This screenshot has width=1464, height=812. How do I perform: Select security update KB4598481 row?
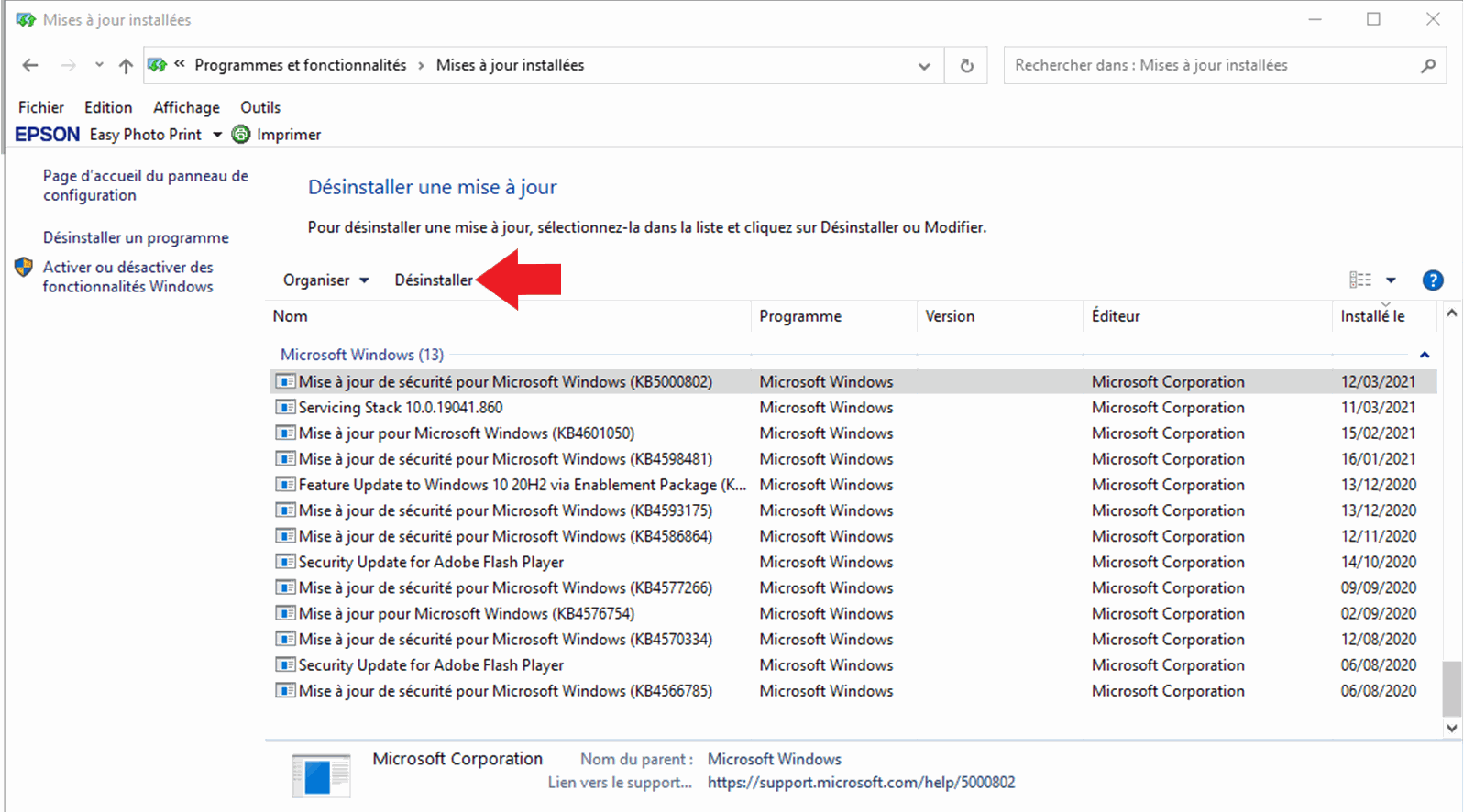click(x=853, y=458)
